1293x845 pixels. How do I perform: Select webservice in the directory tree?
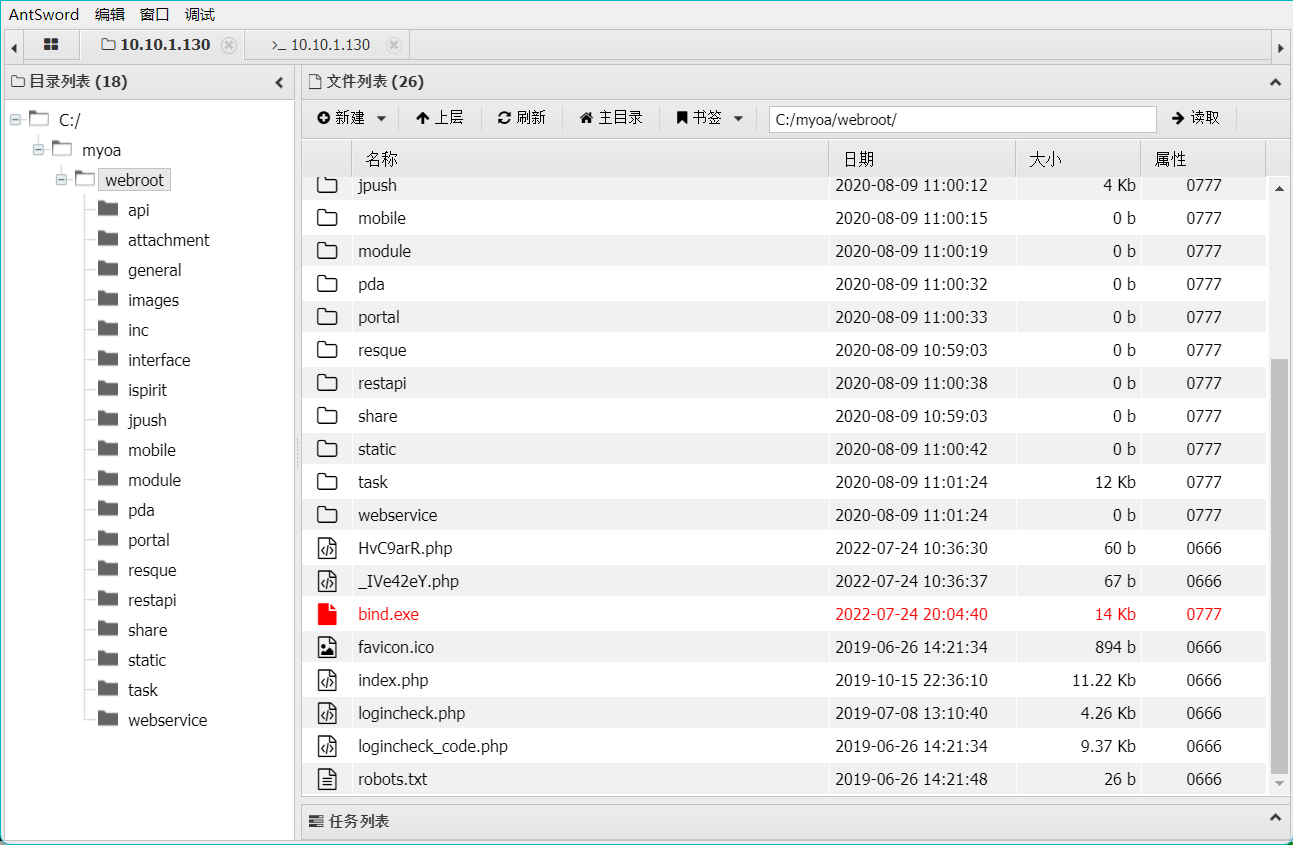tap(168, 720)
